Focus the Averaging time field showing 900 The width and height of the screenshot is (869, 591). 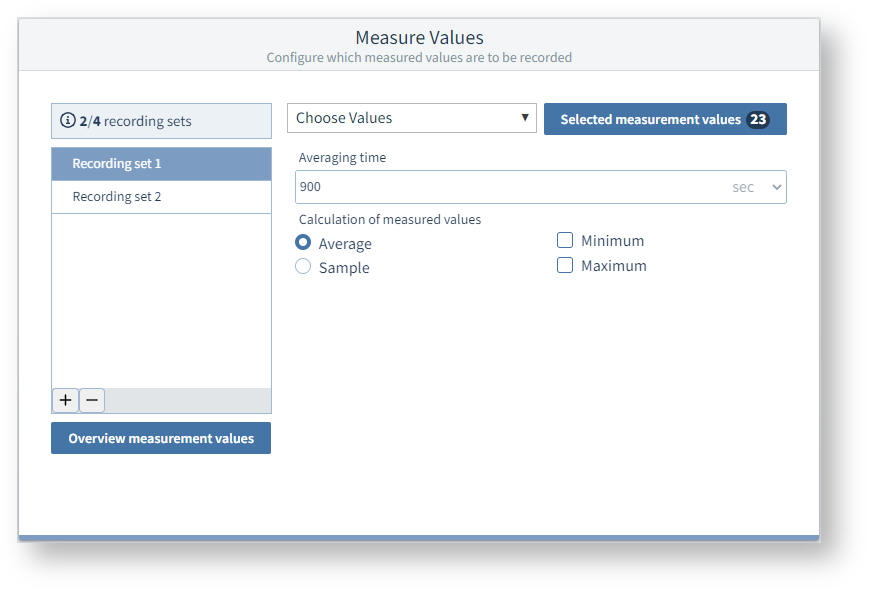click(510, 187)
